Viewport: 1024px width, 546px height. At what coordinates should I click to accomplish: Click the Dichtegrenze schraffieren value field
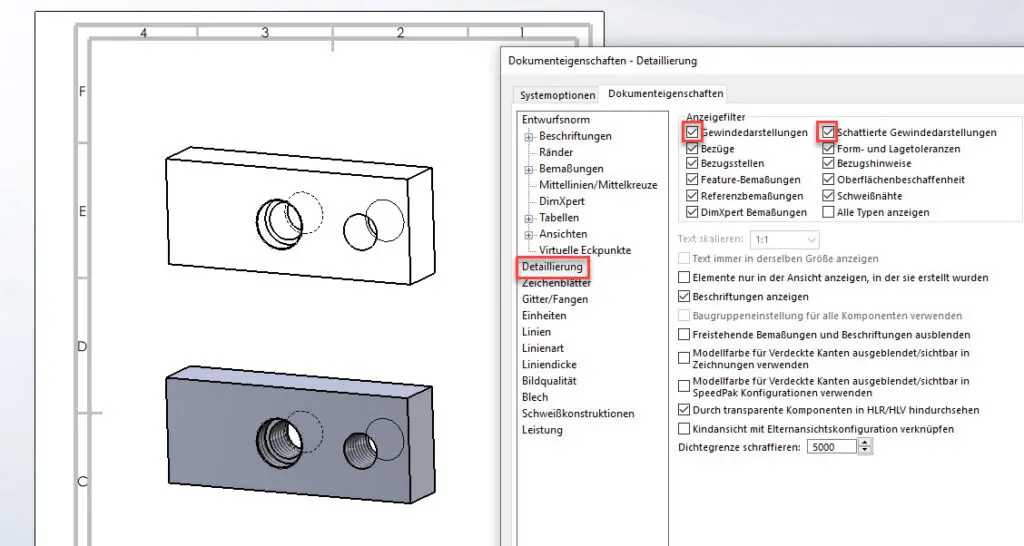[831, 447]
